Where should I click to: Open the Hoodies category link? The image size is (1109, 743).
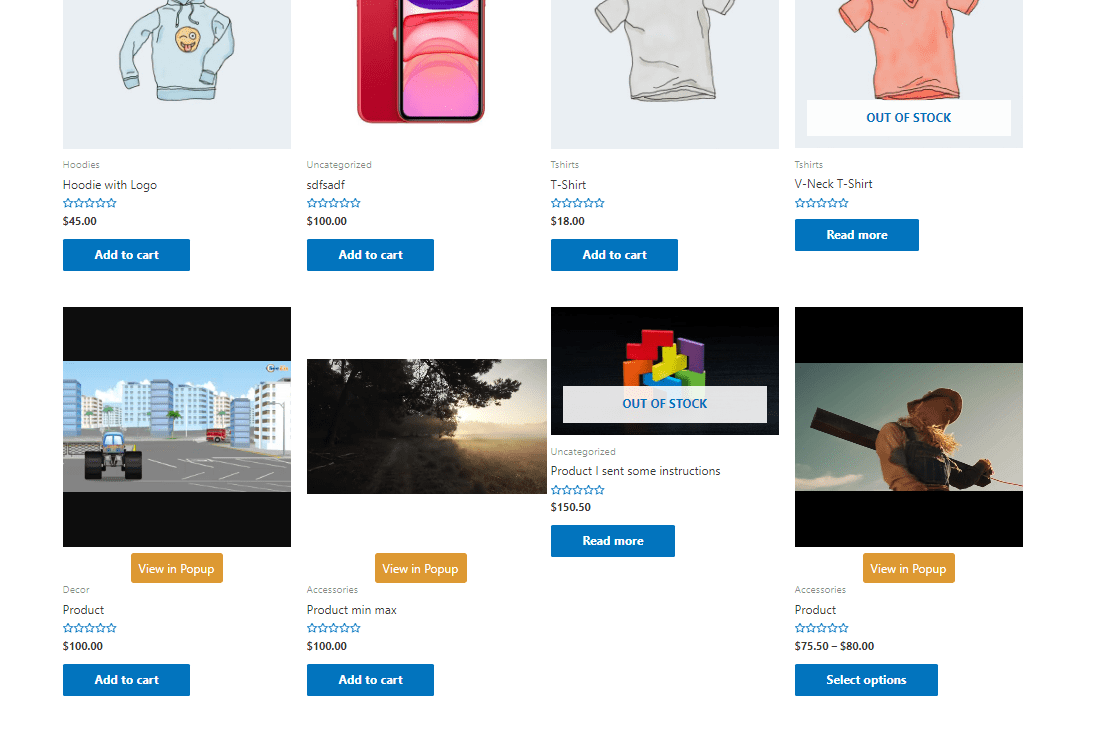click(81, 165)
